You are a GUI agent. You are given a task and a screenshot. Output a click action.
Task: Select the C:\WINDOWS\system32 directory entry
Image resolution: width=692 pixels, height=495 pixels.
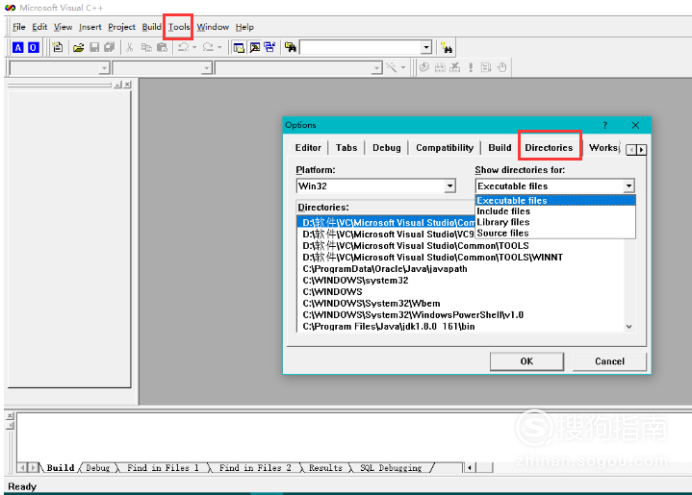(355, 281)
